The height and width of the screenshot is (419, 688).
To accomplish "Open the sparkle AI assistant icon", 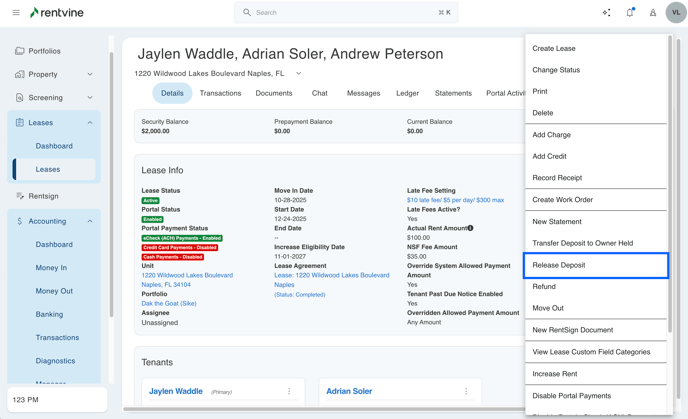I will coord(606,13).
